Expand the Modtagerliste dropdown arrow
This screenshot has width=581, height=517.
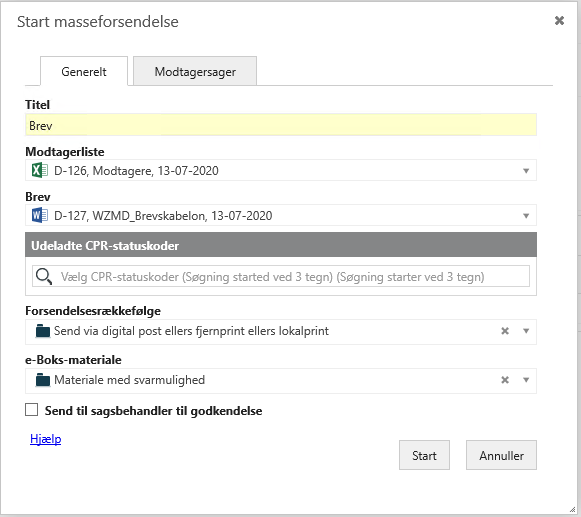click(x=526, y=171)
